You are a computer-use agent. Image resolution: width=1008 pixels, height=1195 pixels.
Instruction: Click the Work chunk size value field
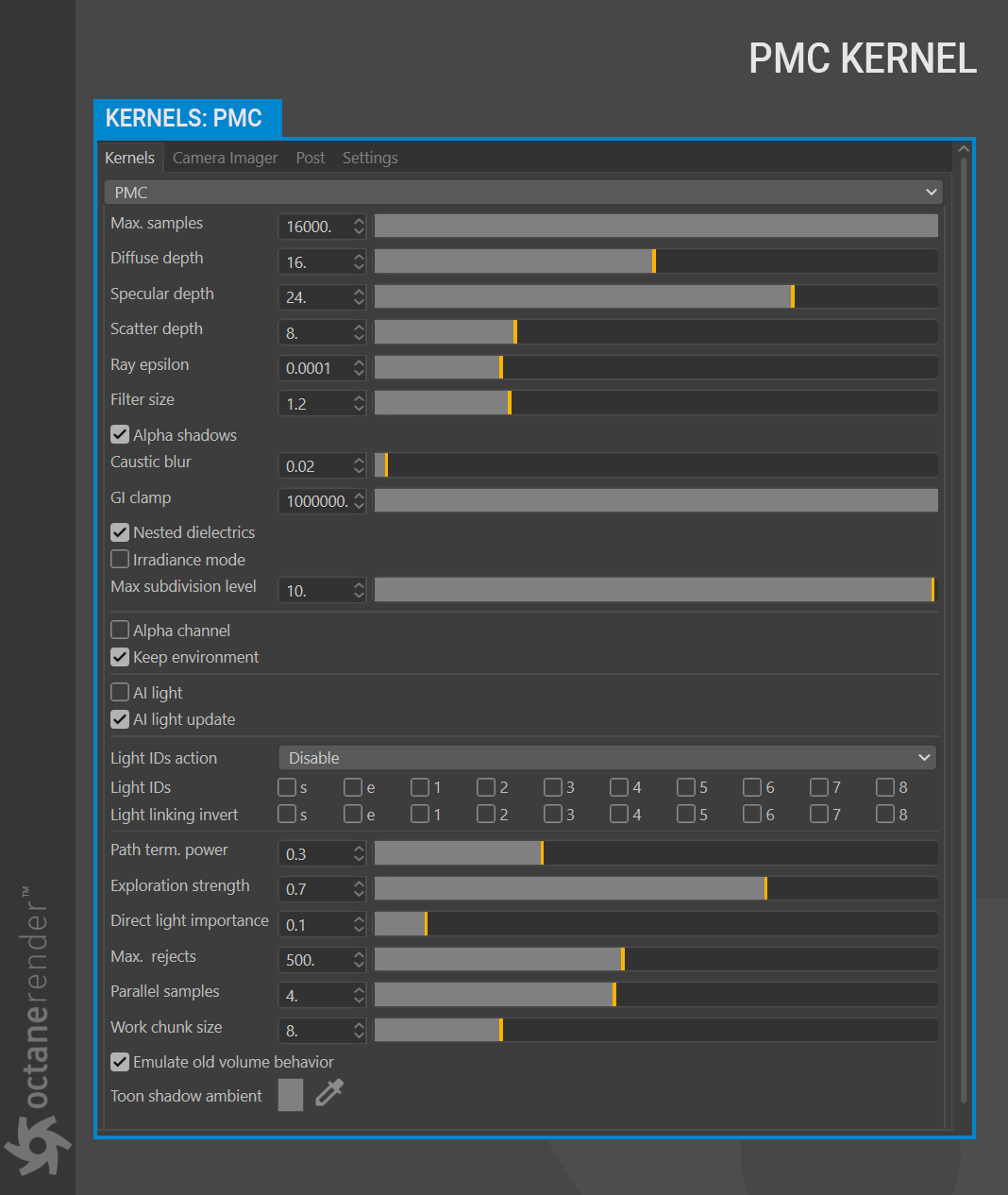315,1031
